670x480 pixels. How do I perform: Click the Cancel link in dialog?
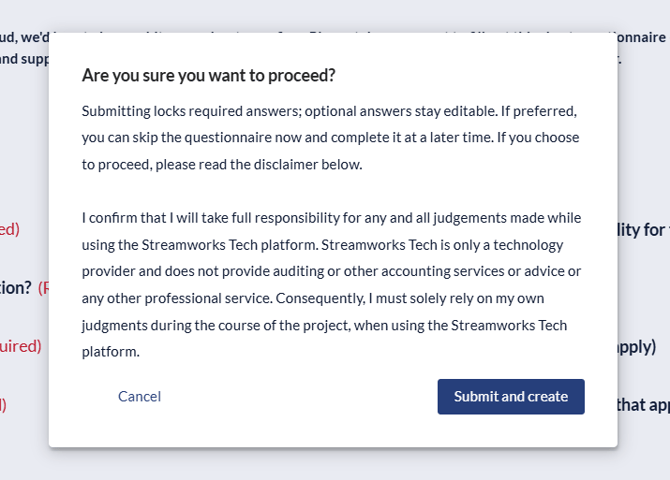pyautogui.click(x=139, y=396)
